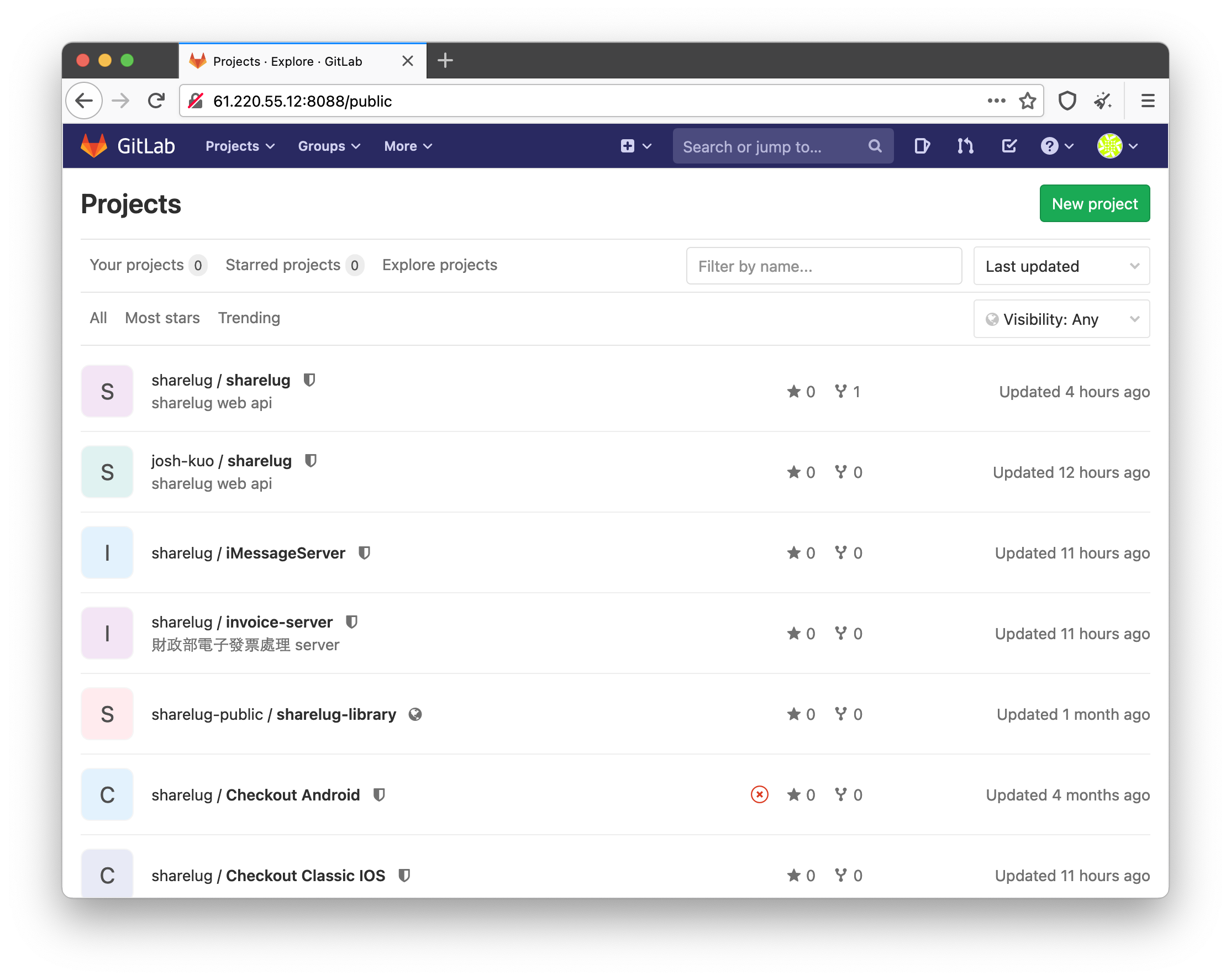The width and height of the screenshot is (1231, 980).
Task: Click the GitLab fox logo in navbar
Action: (x=93, y=146)
